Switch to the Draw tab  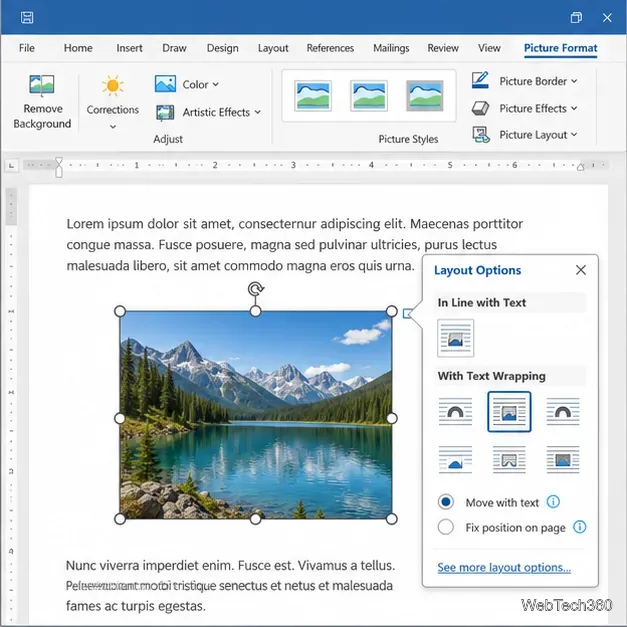pyautogui.click(x=174, y=48)
